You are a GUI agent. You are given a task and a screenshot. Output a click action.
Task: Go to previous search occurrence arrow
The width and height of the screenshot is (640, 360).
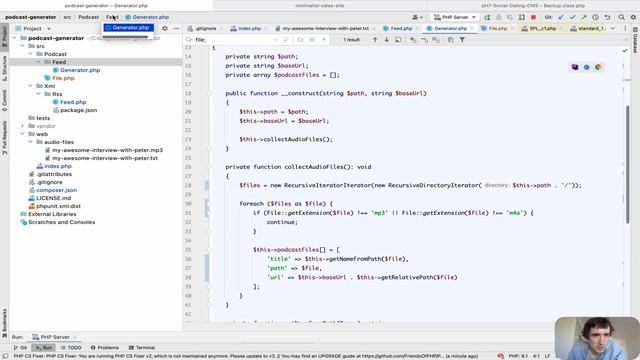[375, 40]
